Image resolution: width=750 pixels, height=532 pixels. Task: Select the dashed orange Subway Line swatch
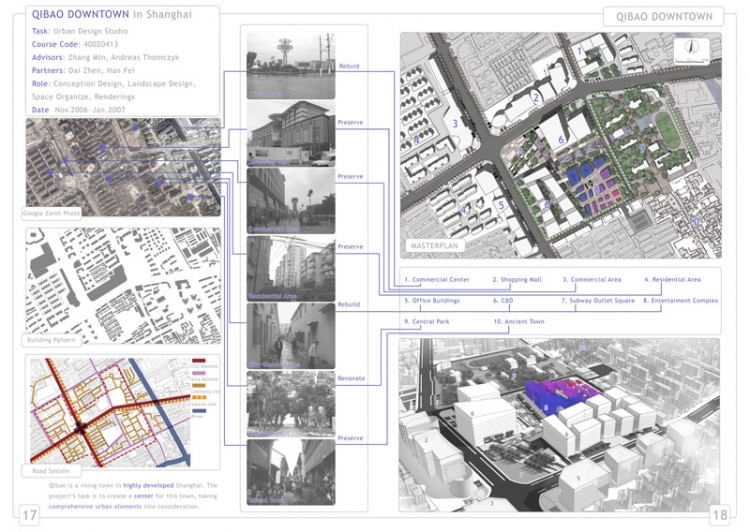[x=199, y=398]
